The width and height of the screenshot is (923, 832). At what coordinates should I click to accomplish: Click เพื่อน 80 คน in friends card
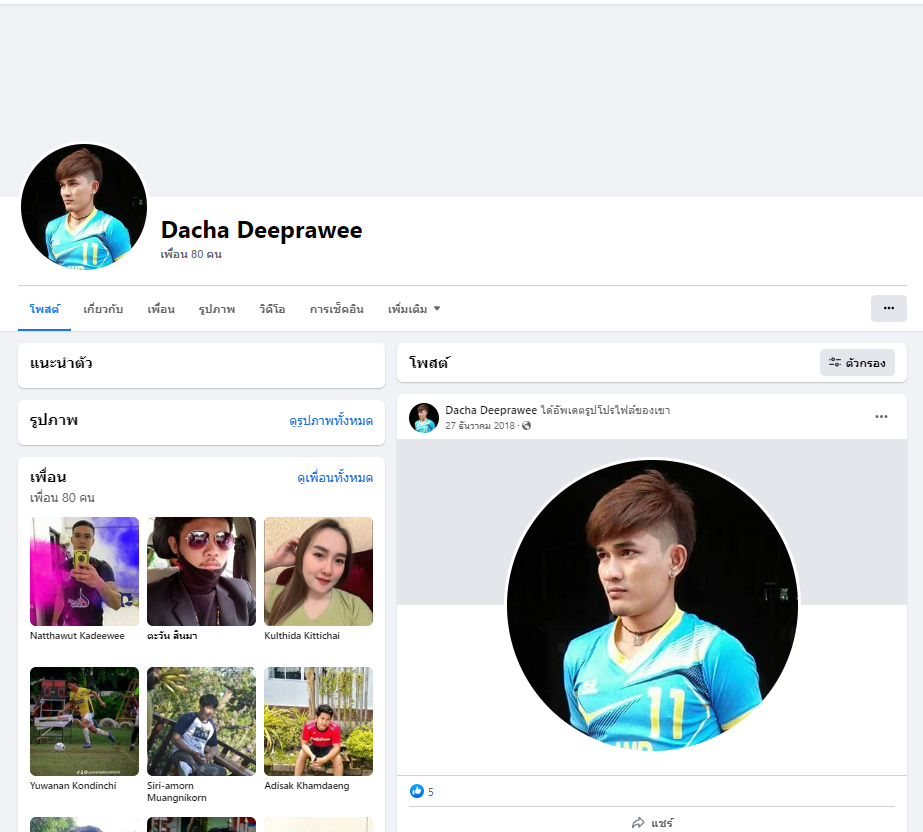tap(62, 498)
